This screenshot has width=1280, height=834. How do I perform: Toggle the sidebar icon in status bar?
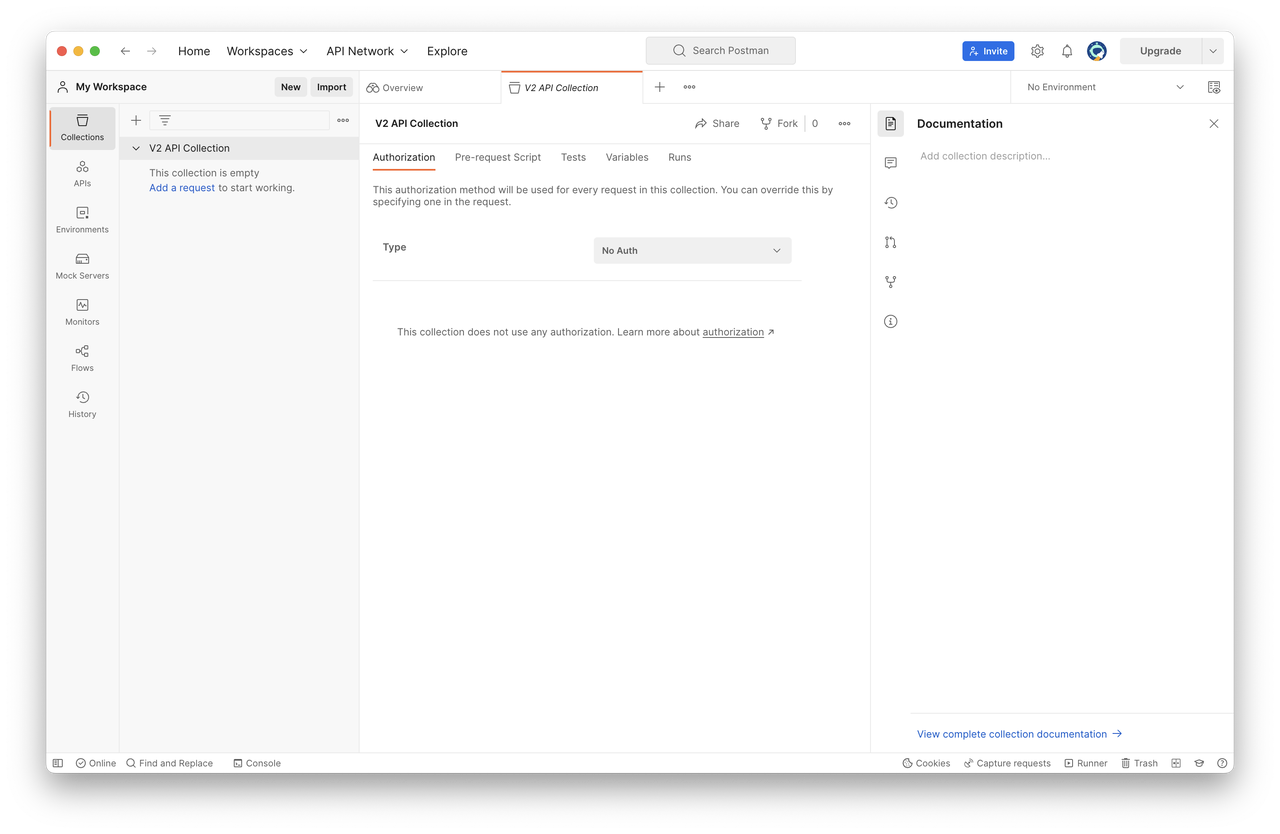(x=58, y=763)
